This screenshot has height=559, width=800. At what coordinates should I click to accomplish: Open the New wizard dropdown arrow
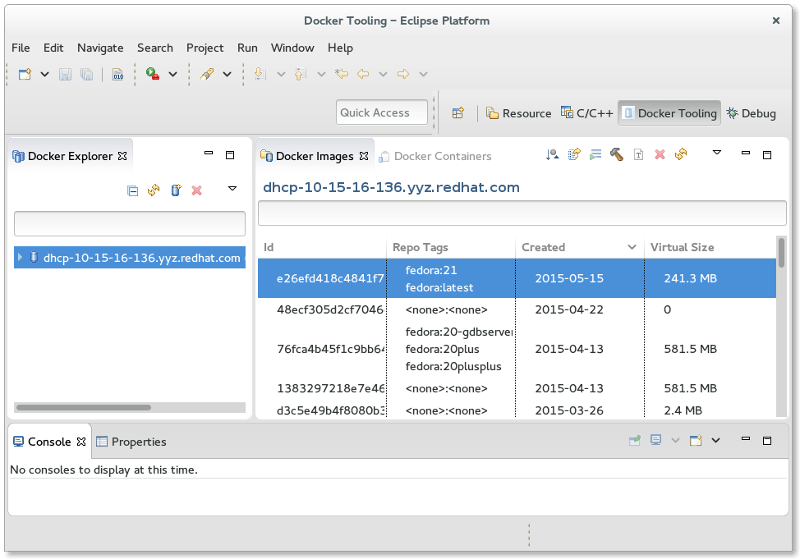45,74
